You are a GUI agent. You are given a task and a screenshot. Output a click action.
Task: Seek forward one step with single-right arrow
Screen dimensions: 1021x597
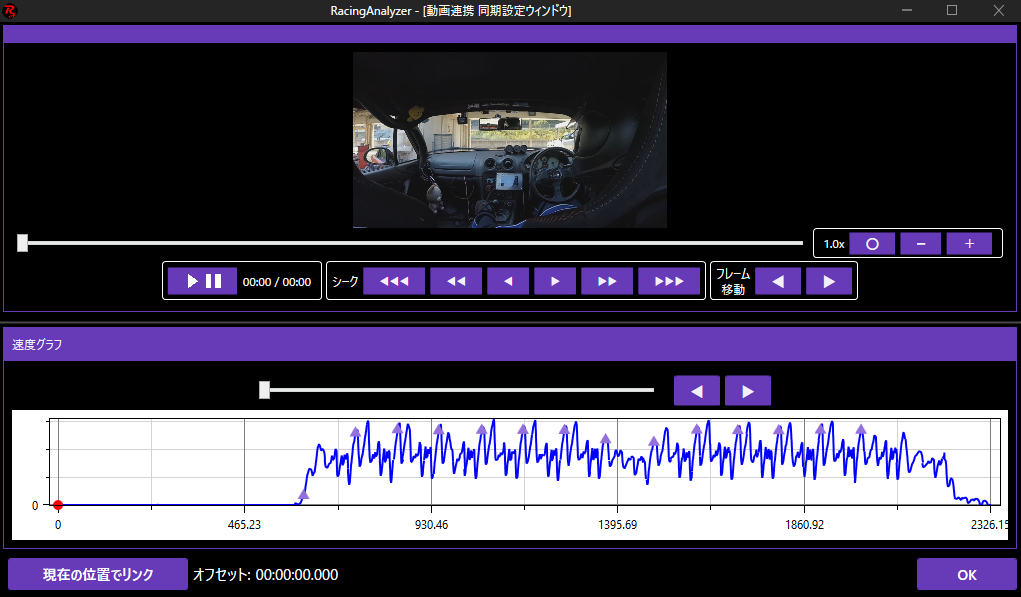(x=554, y=281)
